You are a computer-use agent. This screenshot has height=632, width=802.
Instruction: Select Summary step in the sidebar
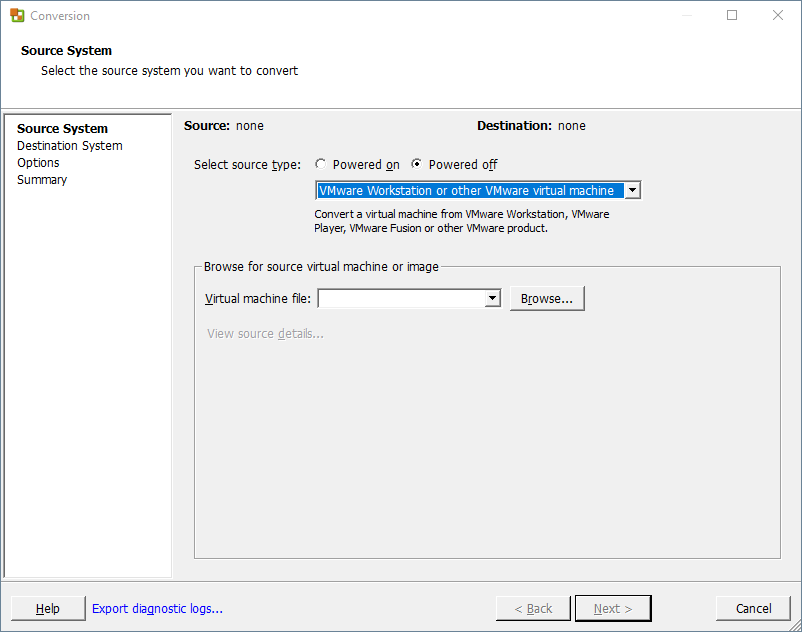coord(42,179)
